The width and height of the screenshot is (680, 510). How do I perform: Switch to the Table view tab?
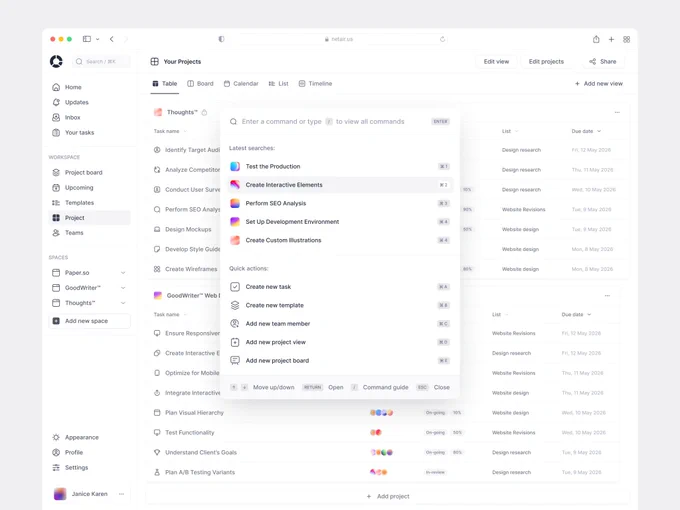pyautogui.click(x=165, y=84)
